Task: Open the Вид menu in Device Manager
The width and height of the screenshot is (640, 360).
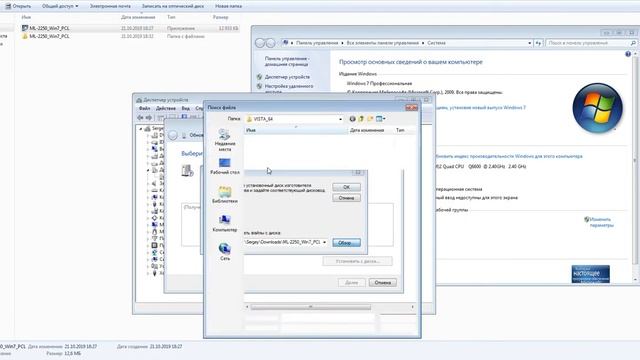Action: pyautogui.click(x=185, y=108)
